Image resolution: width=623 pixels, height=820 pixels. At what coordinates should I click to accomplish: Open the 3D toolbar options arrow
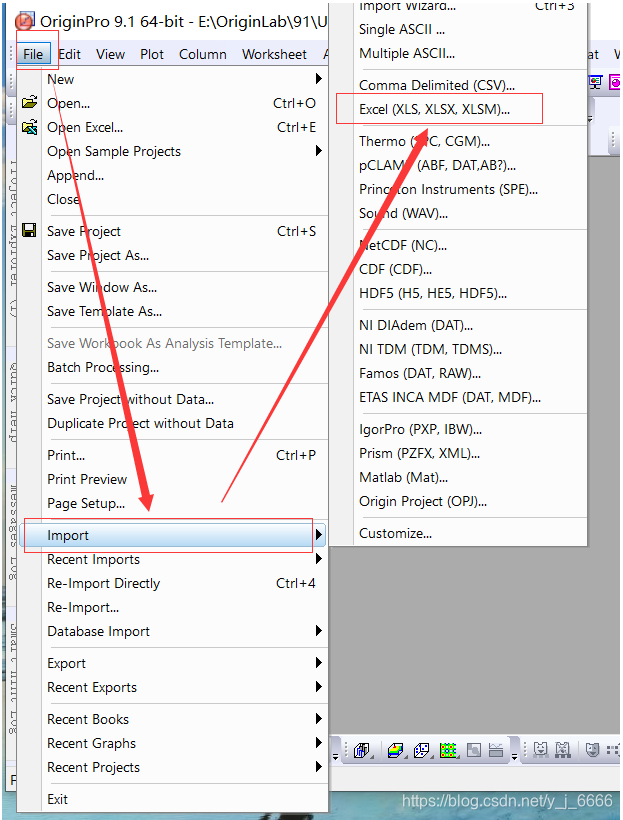click(x=335, y=757)
